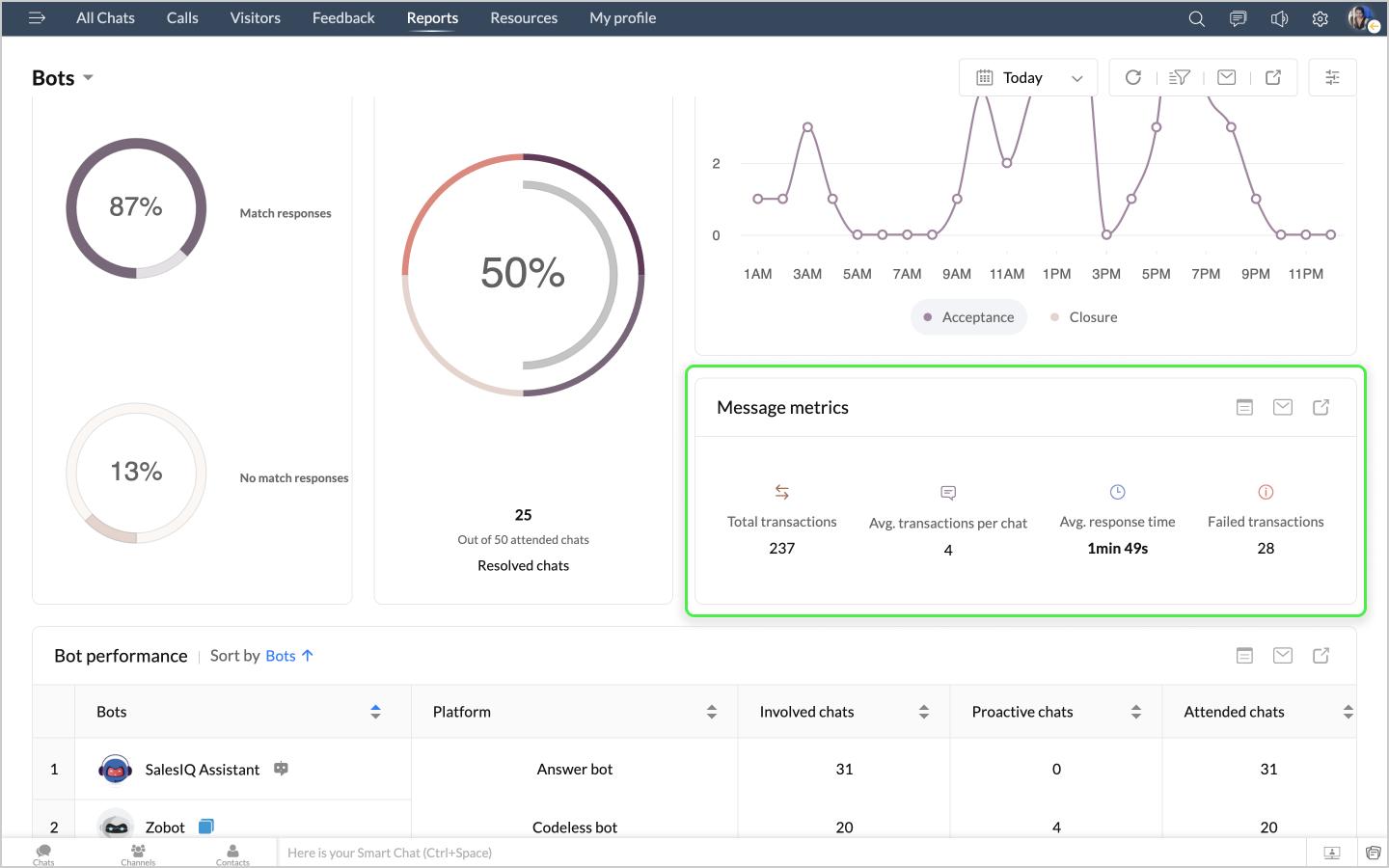This screenshot has height=868, width=1389.
Task: Click the refresh report icon
Action: 1133,78
